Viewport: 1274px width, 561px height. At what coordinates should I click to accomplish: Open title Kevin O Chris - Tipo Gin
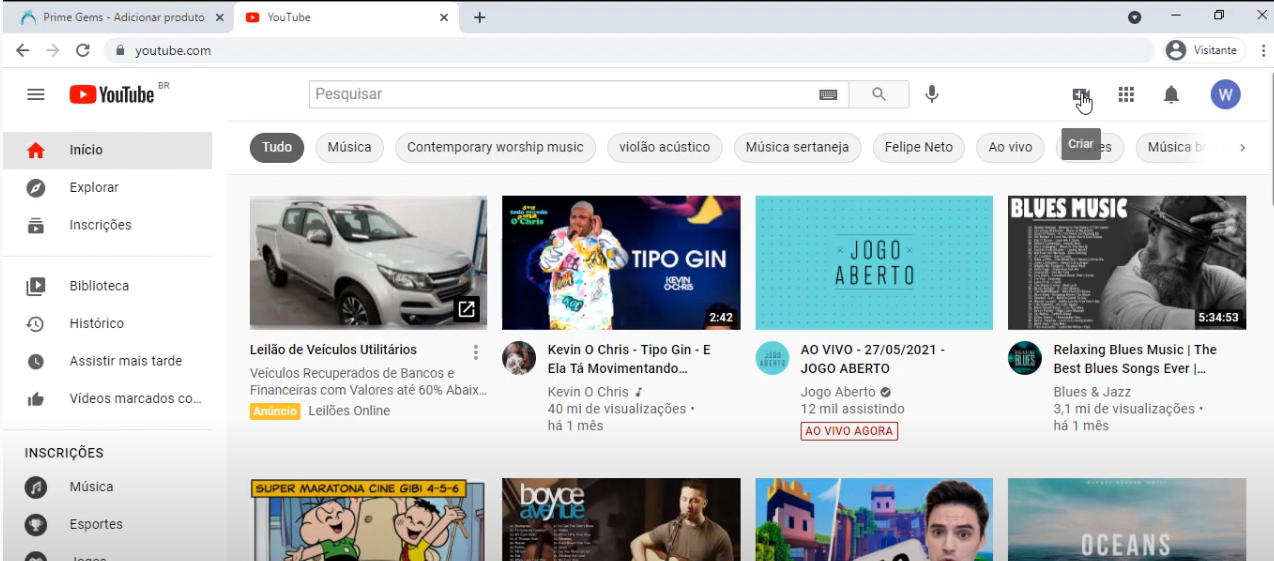tap(629, 359)
